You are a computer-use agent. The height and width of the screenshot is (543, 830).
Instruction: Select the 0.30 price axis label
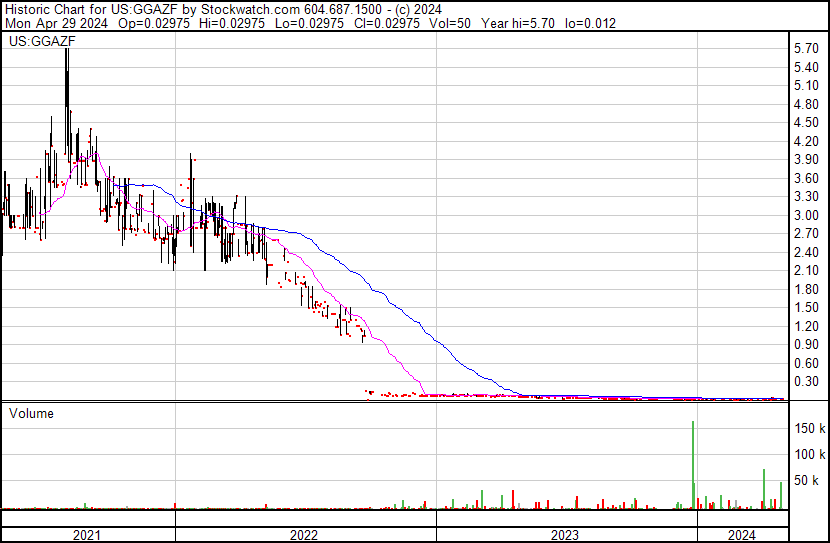coord(806,382)
